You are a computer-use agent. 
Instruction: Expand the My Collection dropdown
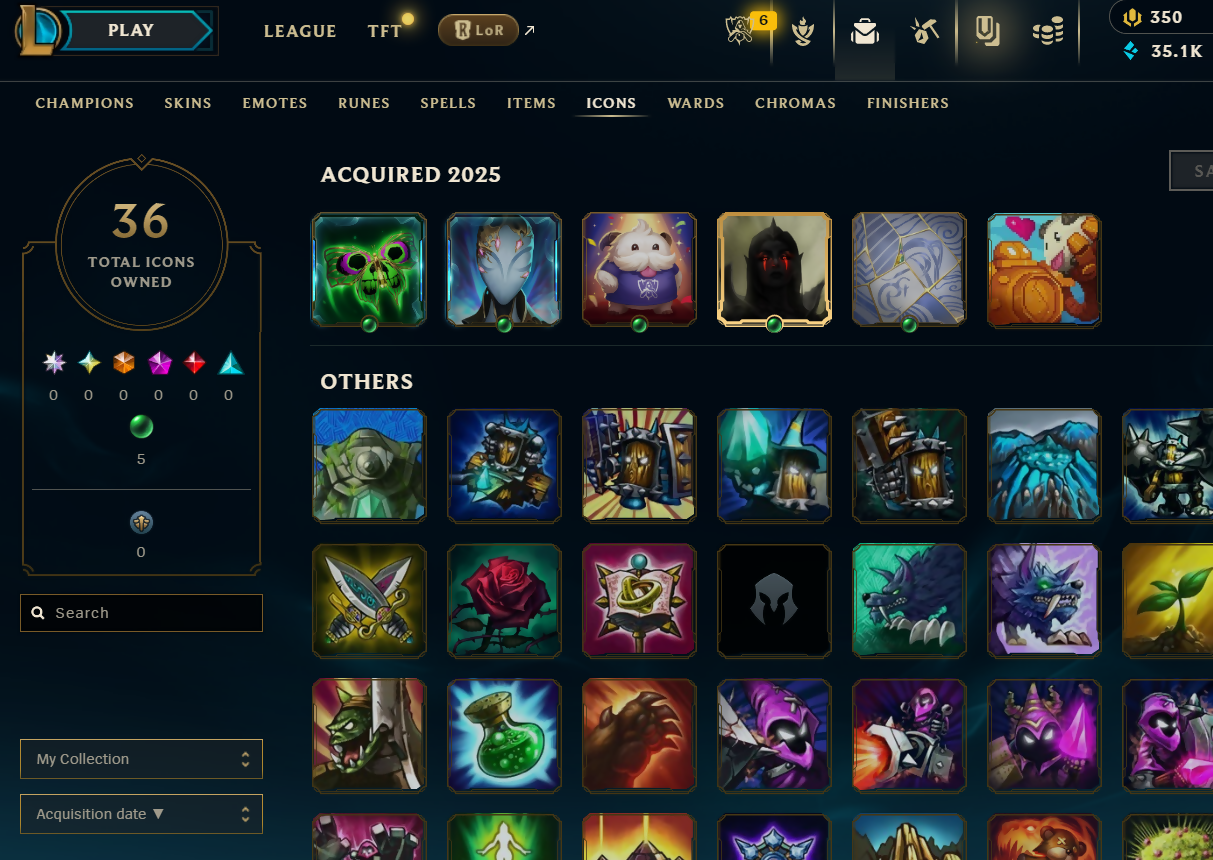pyautogui.click(x=141, y=759)
